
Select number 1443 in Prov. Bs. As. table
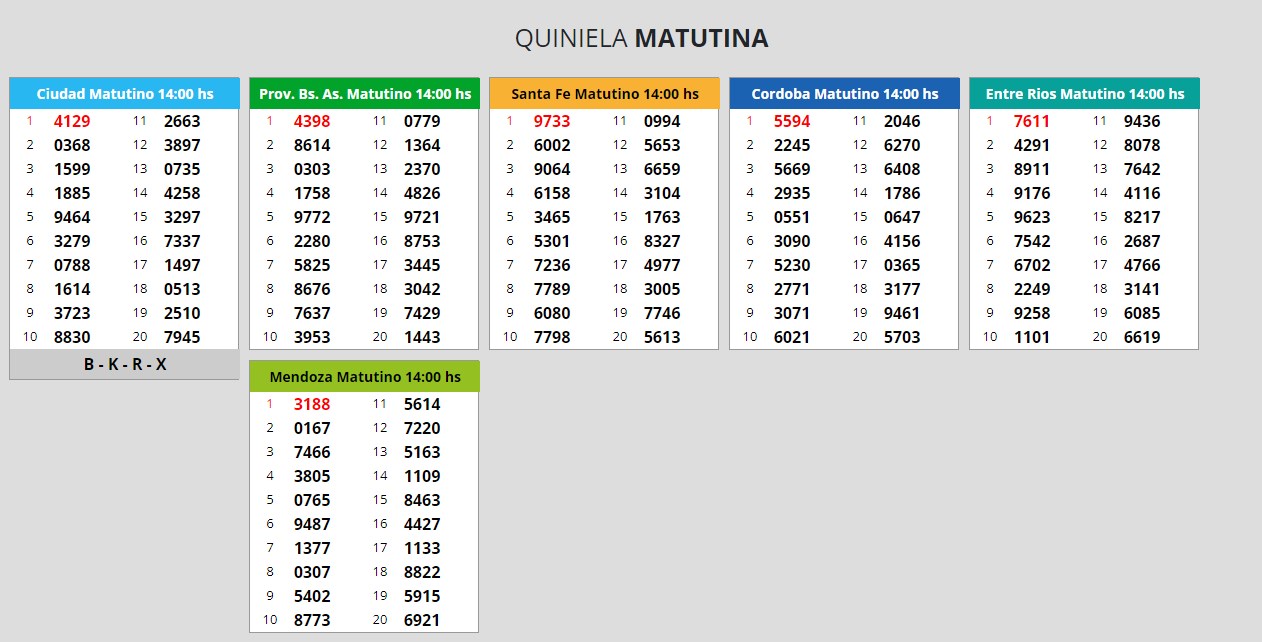click(422, 337)
